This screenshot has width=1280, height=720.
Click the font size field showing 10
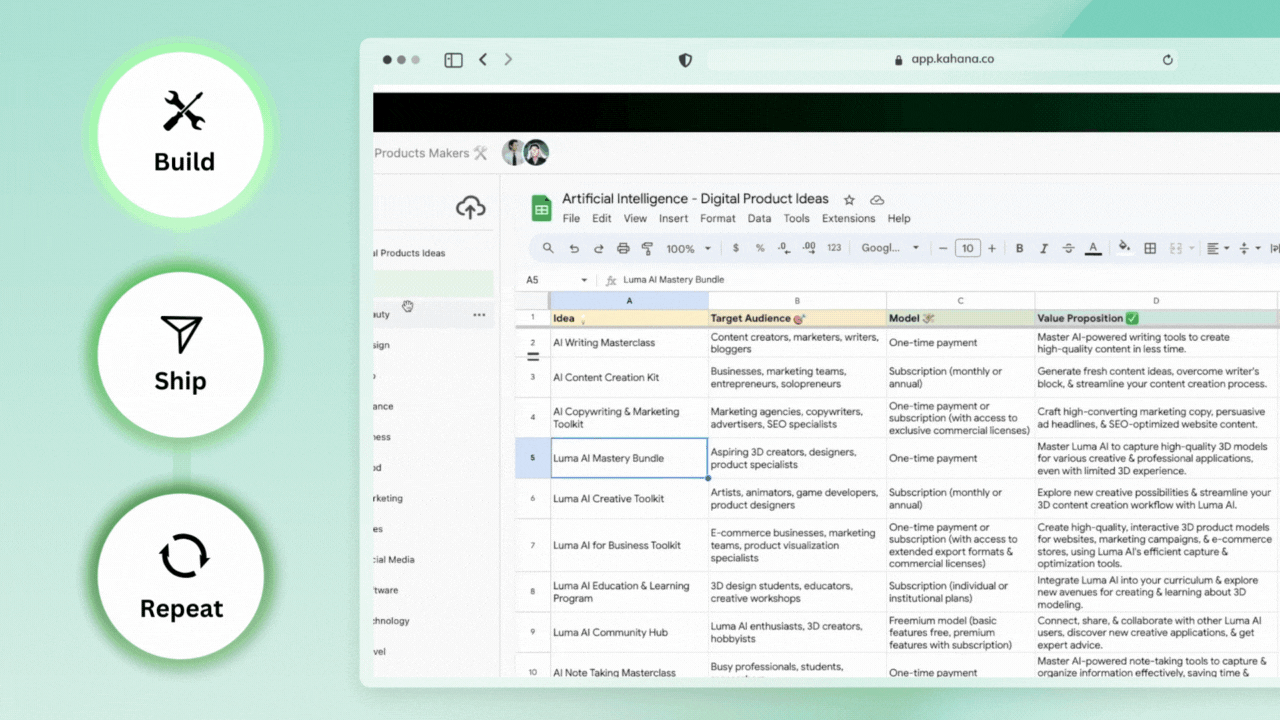tap(967, 248)
